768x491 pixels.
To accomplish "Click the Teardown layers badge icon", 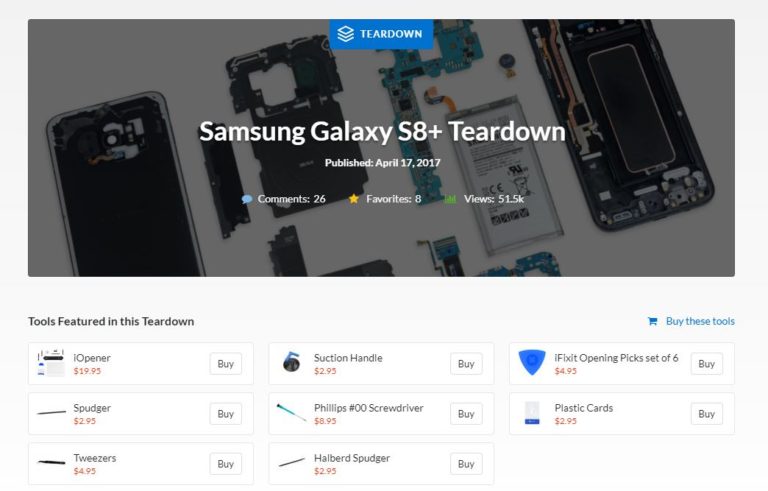I will [345, 34].
